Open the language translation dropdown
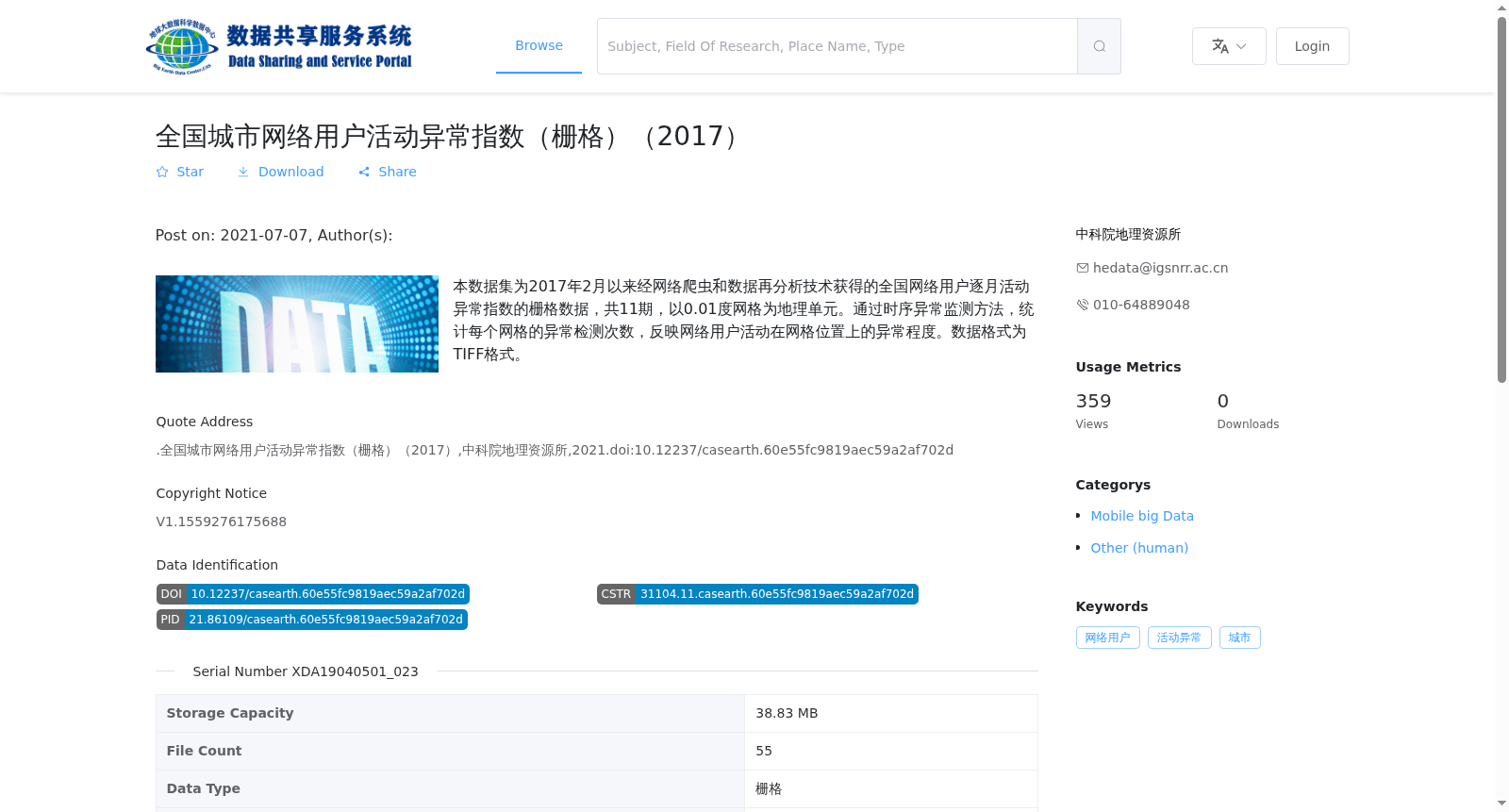The image size is (1509, 812). pyautogui.click(x=1229, y=46)
